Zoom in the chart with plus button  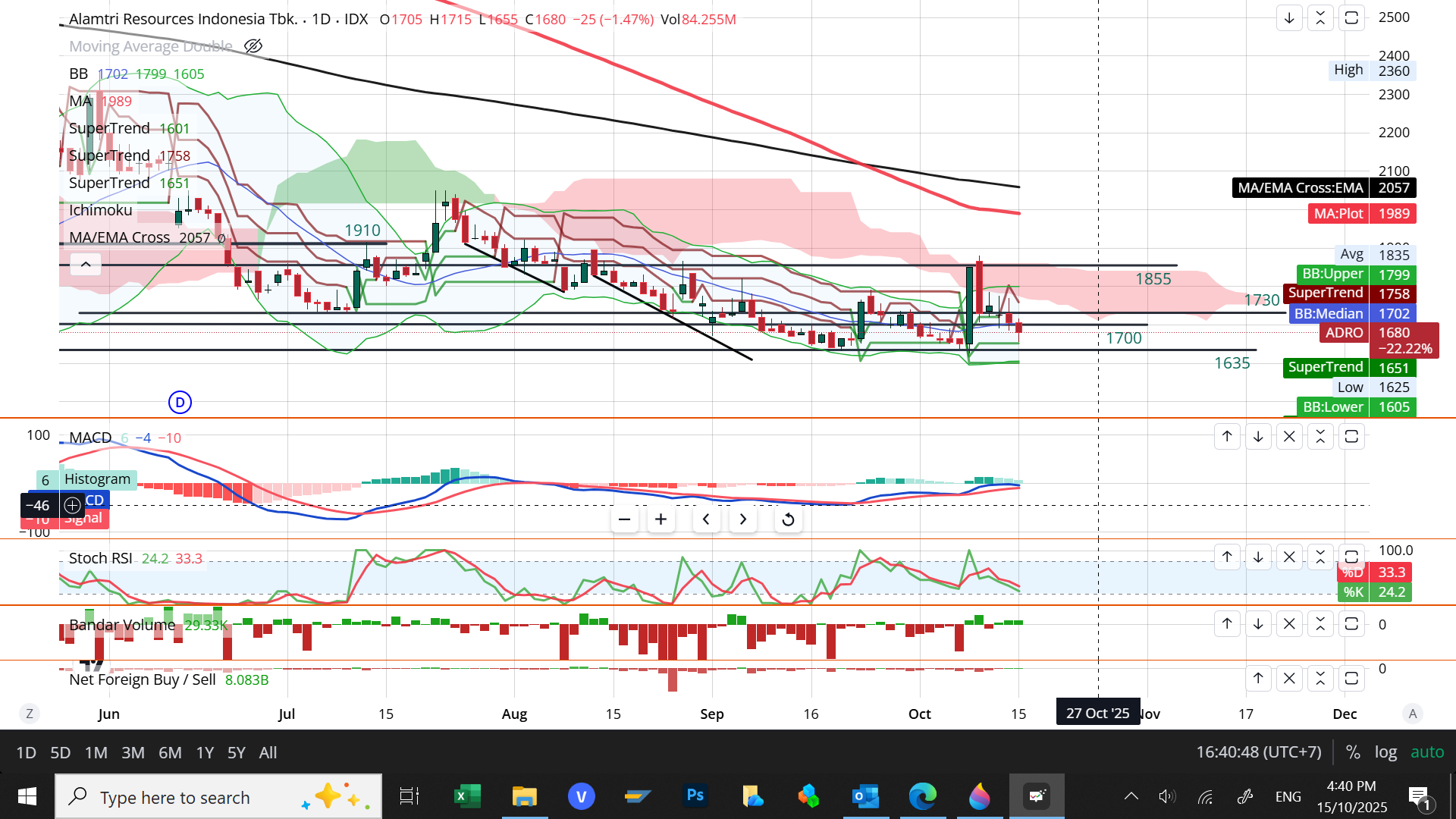[x=661, y=519]
